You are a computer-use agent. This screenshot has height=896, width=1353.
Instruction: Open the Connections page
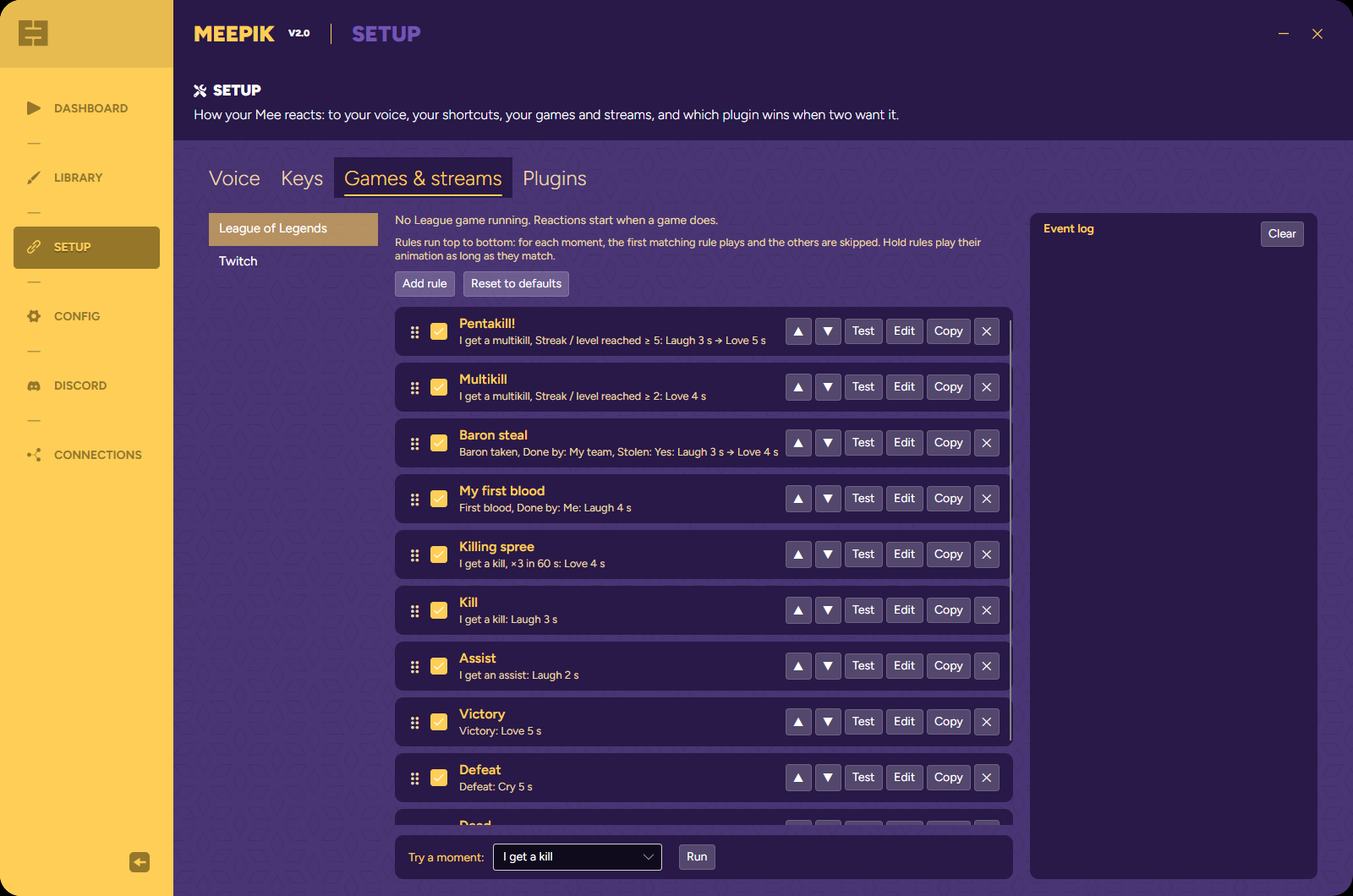[x=86, y=455]
